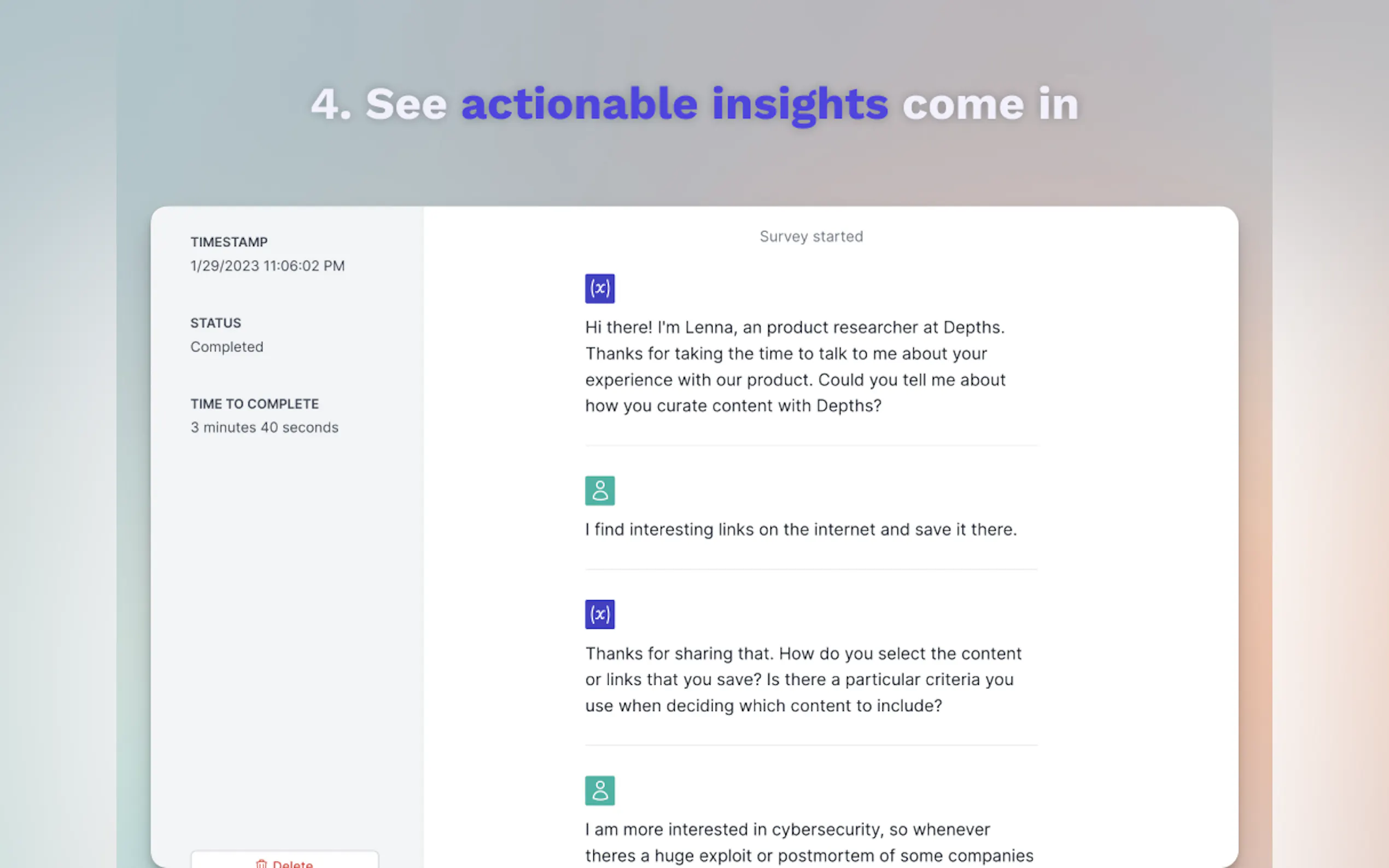
Task: Click the 'come in' heading text
Action: tap(990, 104)
